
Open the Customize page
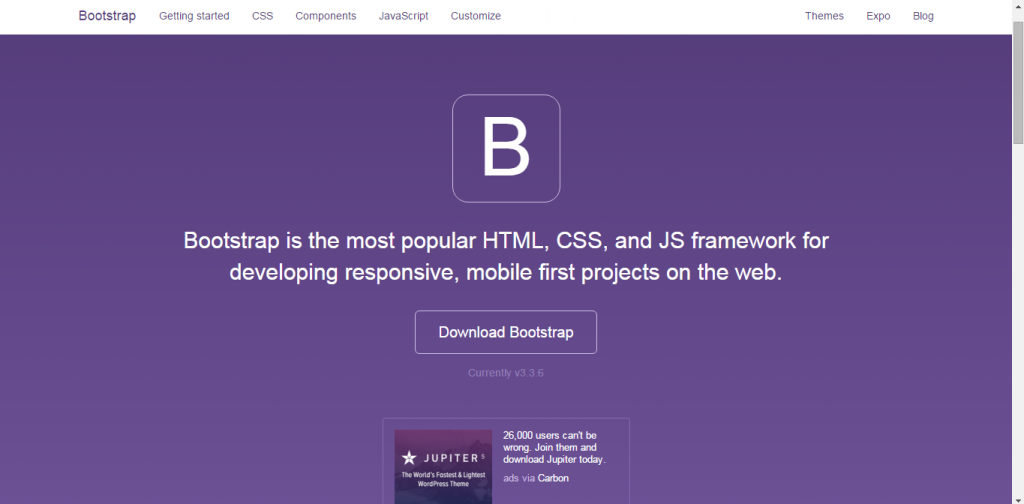[475, 16]
